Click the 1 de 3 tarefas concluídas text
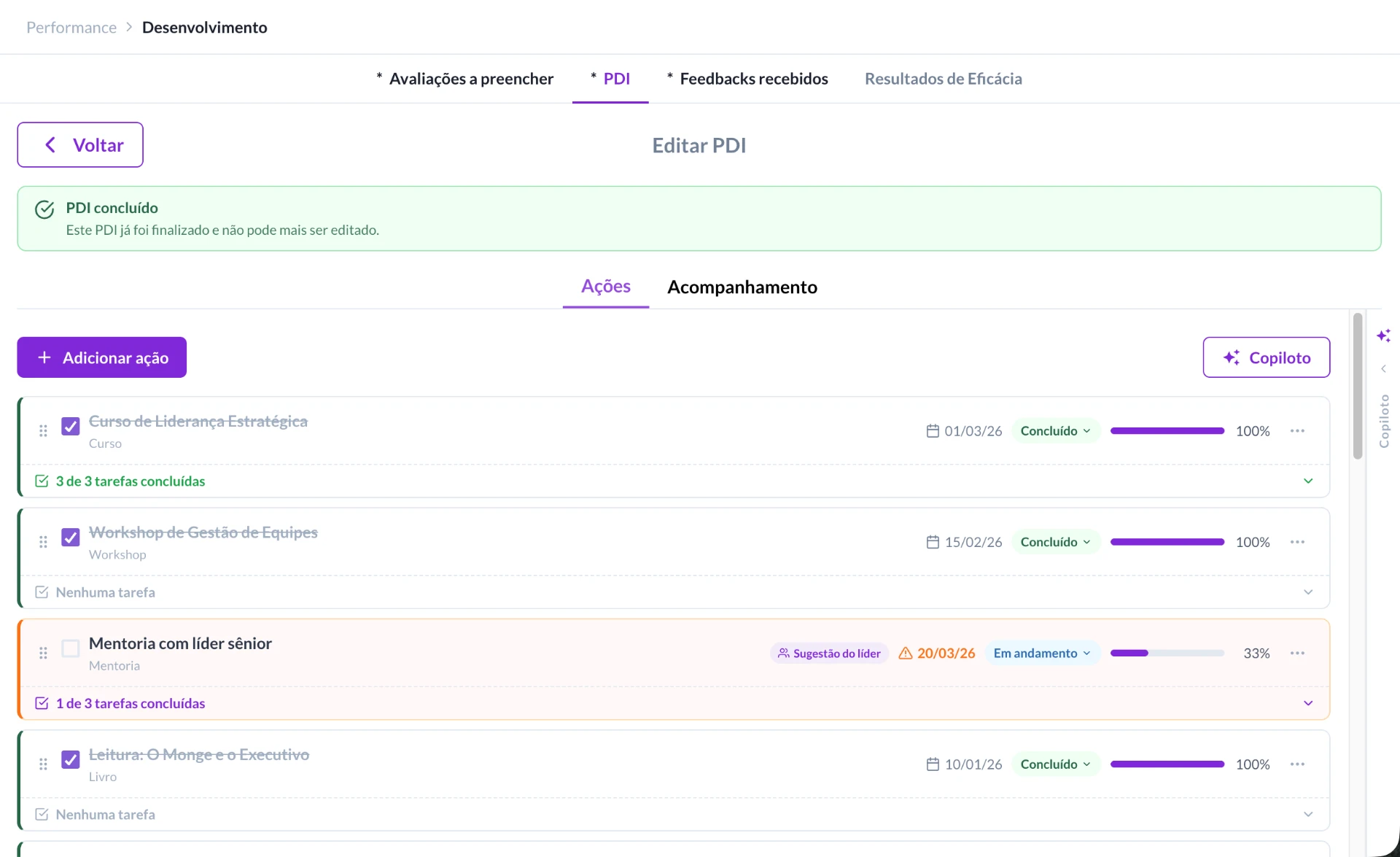This screenshot has width=1400, height=857. [131, 703]
